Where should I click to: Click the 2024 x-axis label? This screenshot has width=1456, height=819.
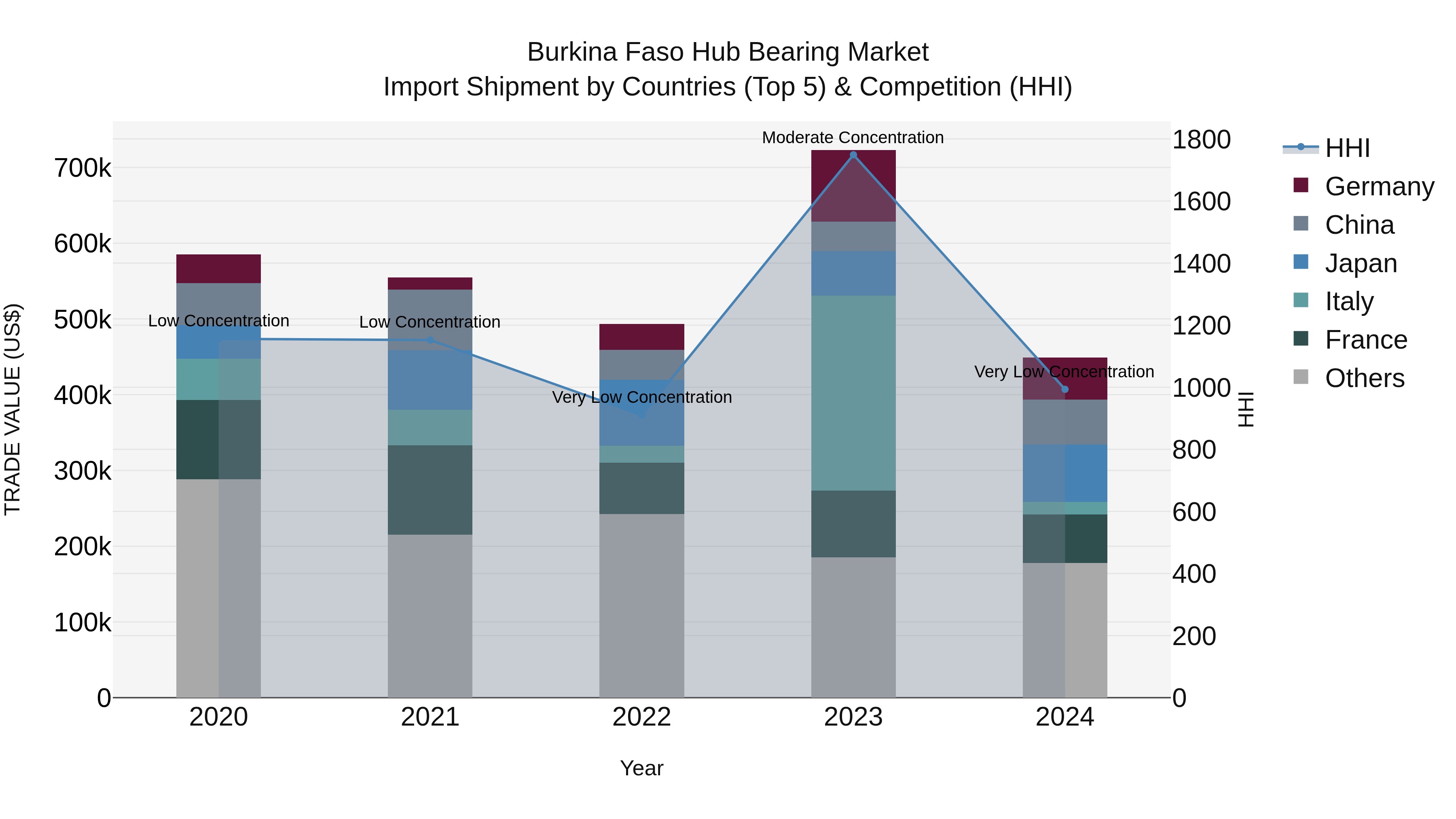(1065, 717)
